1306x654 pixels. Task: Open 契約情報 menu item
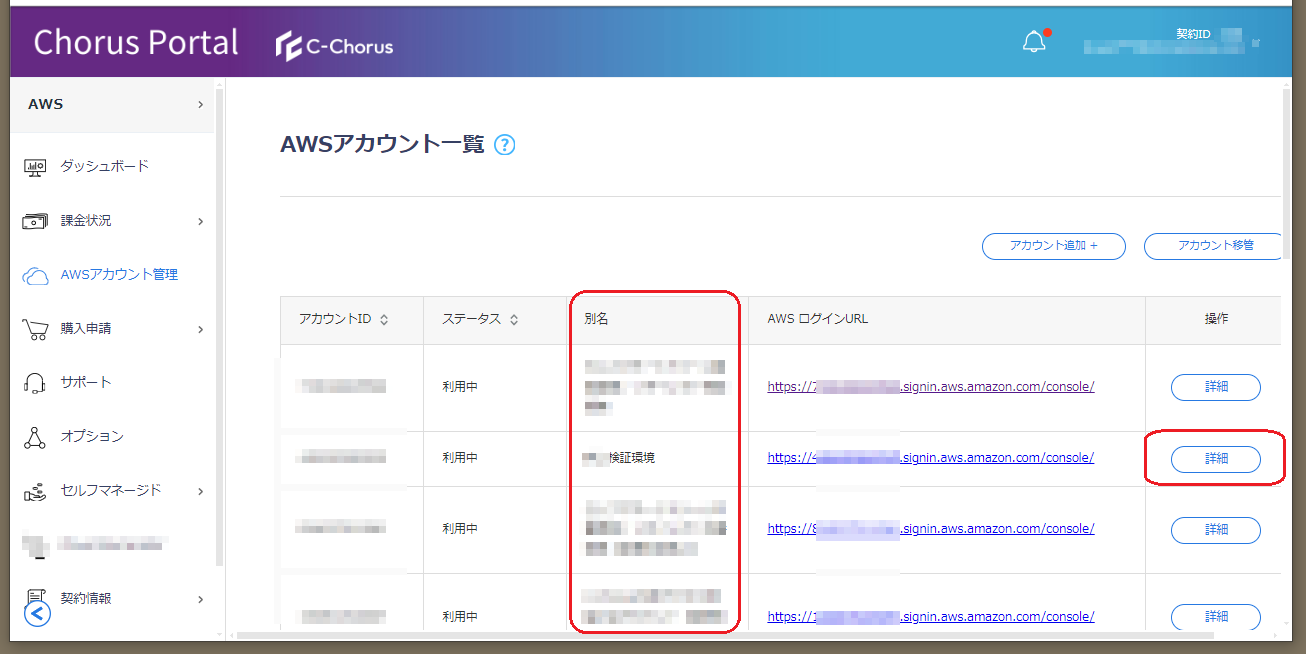coord(86,598)
